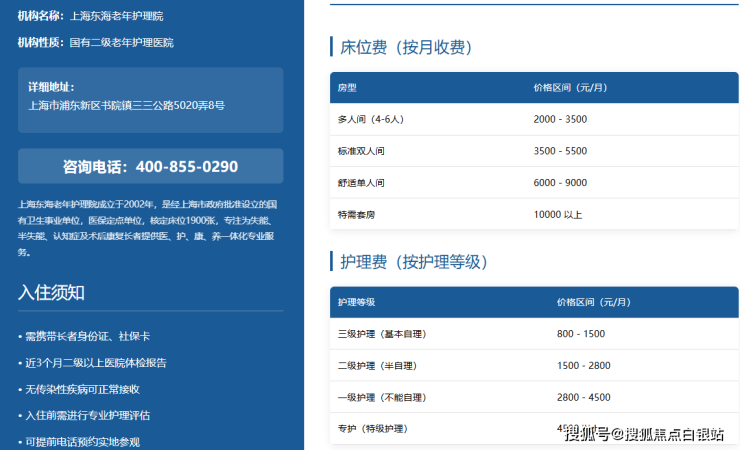Select 无传染性疾病可正常接收 bullet
The image size is (740, 450).
79,389
